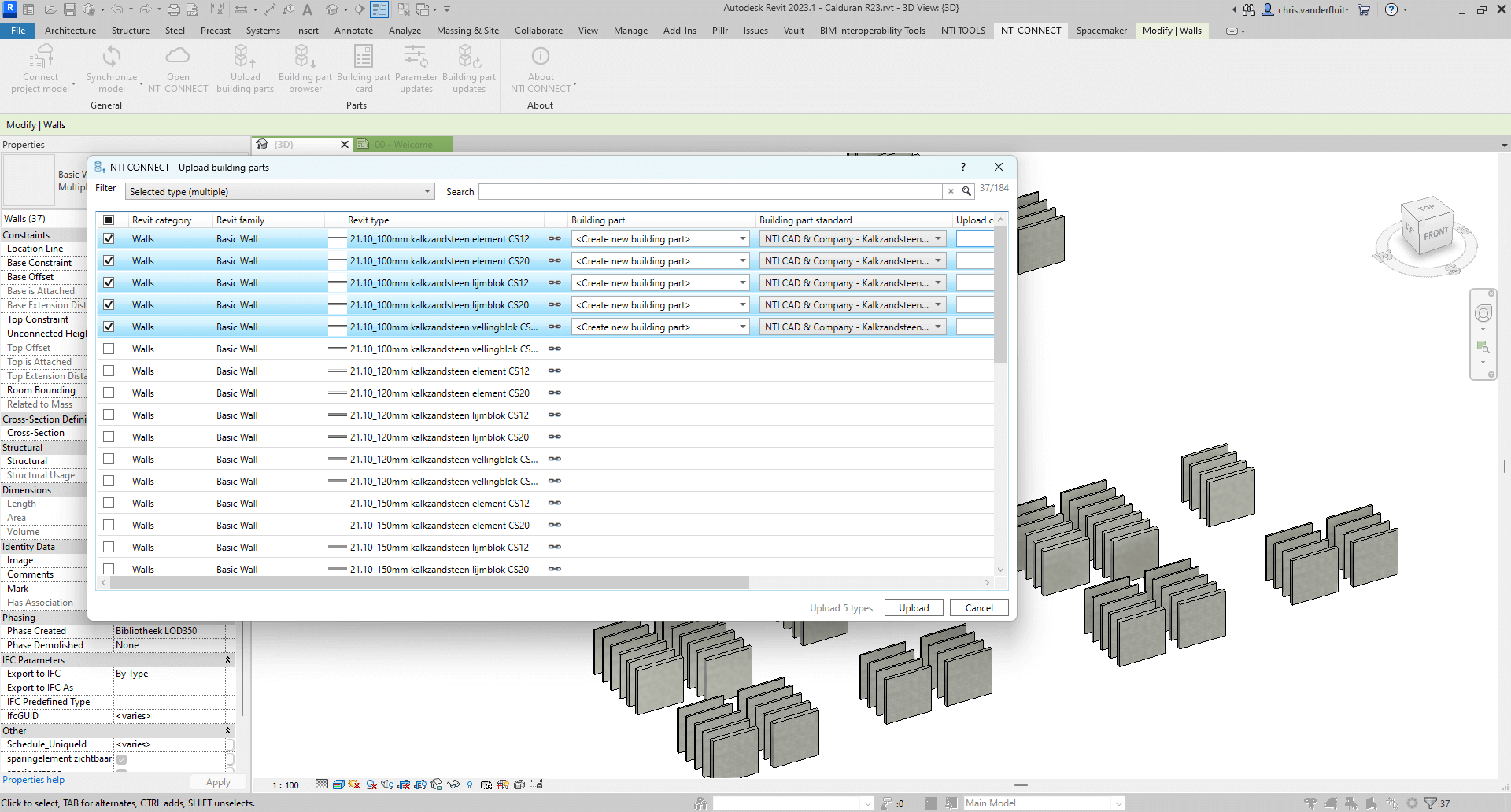Viewport: 1511px width, 812px height.
Task: Click the Search input field in dialog
Action: point(711,191)
